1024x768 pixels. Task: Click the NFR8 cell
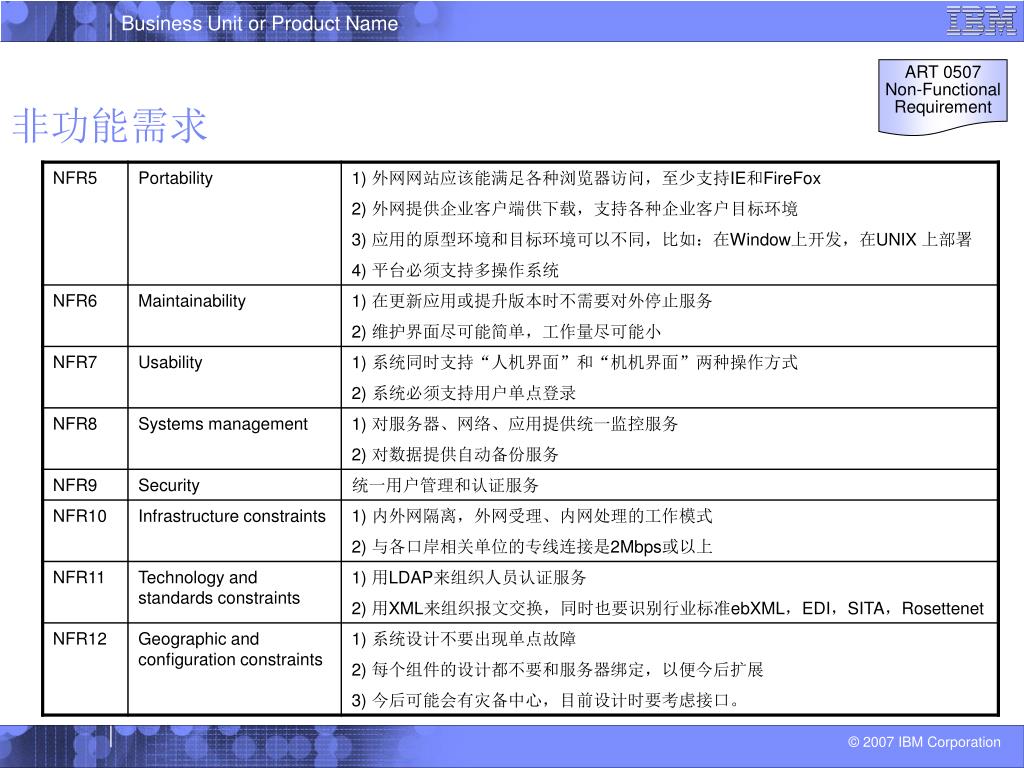click(x=86, y=438)
